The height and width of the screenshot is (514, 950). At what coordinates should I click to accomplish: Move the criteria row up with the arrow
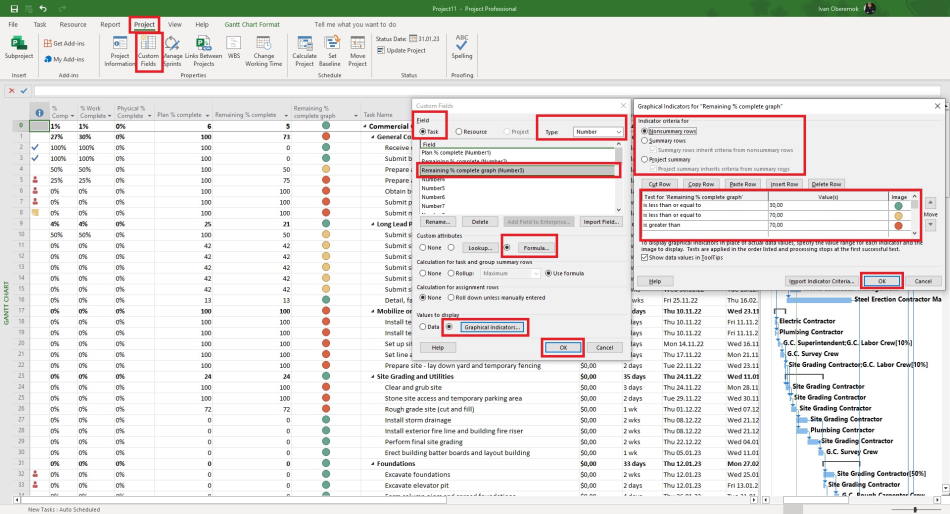(x=930, y=203)
